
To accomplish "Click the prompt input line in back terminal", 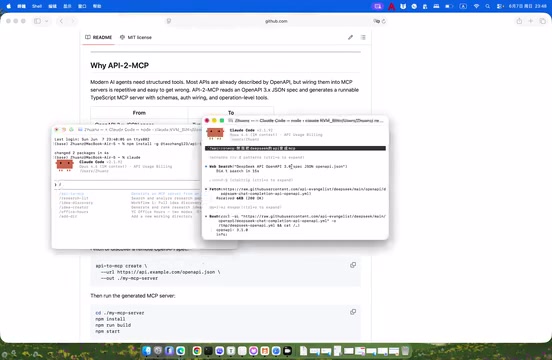I will [127, 184].
